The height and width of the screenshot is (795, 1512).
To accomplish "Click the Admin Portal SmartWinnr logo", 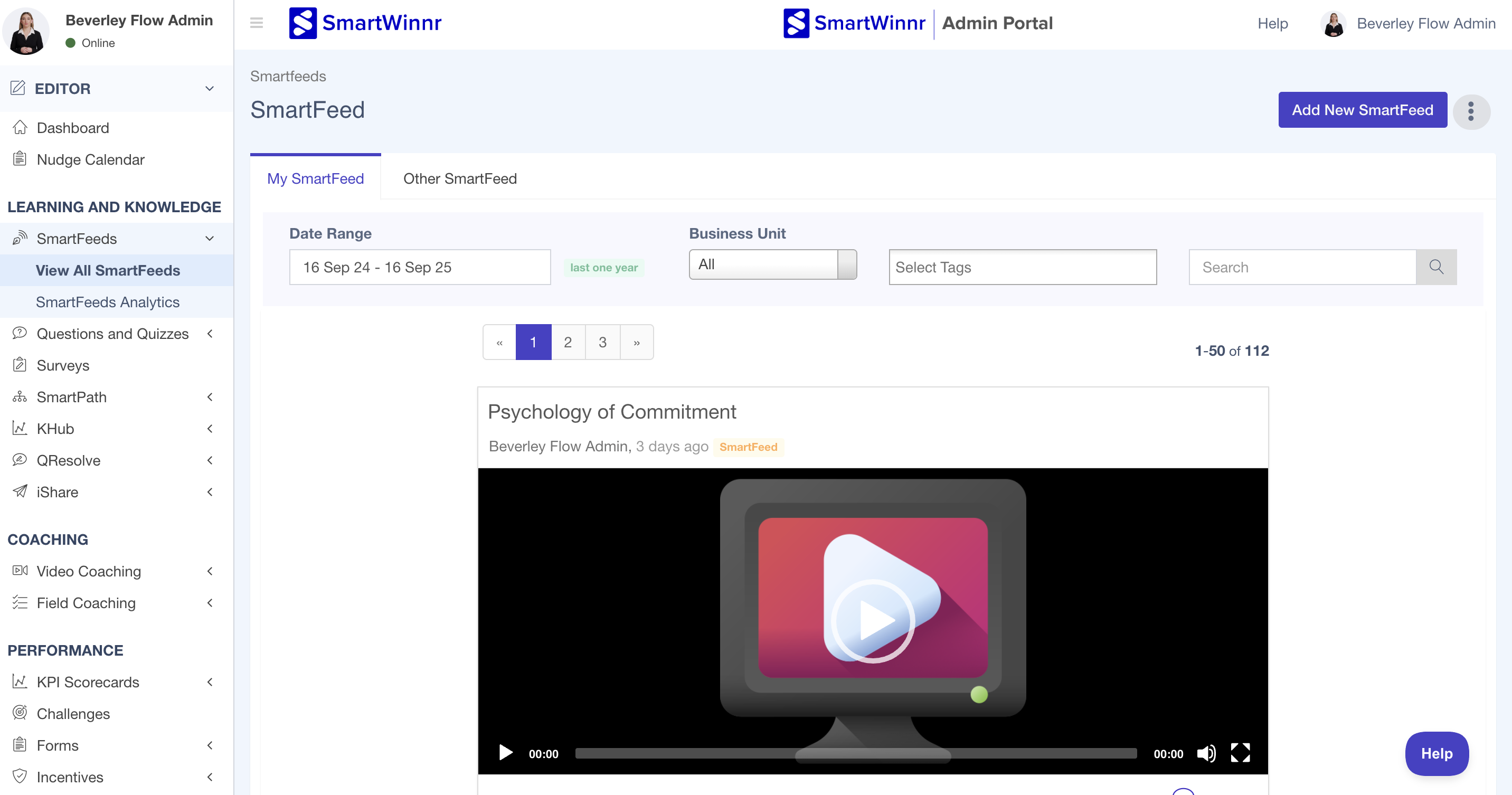I will [854, 23].
